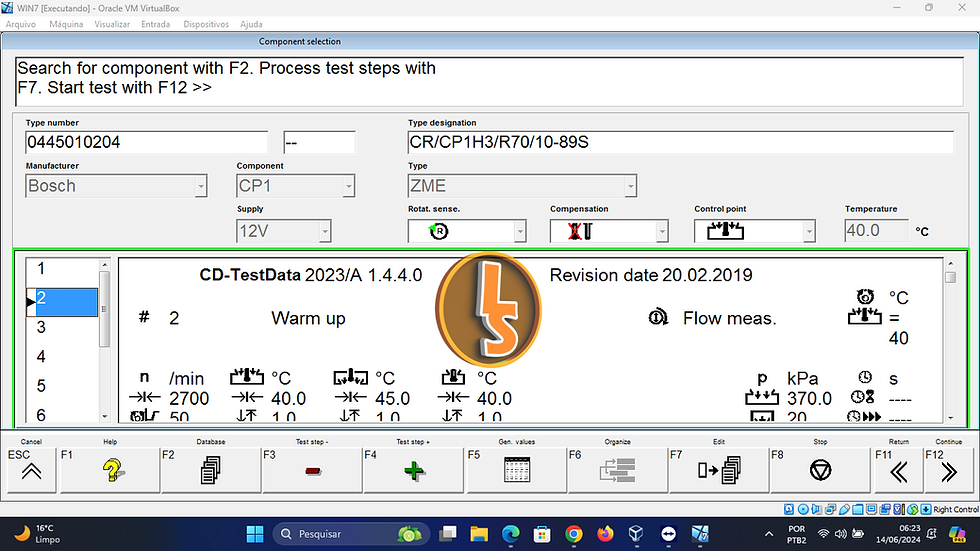980x551 pixels.
Task: Open the Entrada menu
Action: click(x=156, y=24)
